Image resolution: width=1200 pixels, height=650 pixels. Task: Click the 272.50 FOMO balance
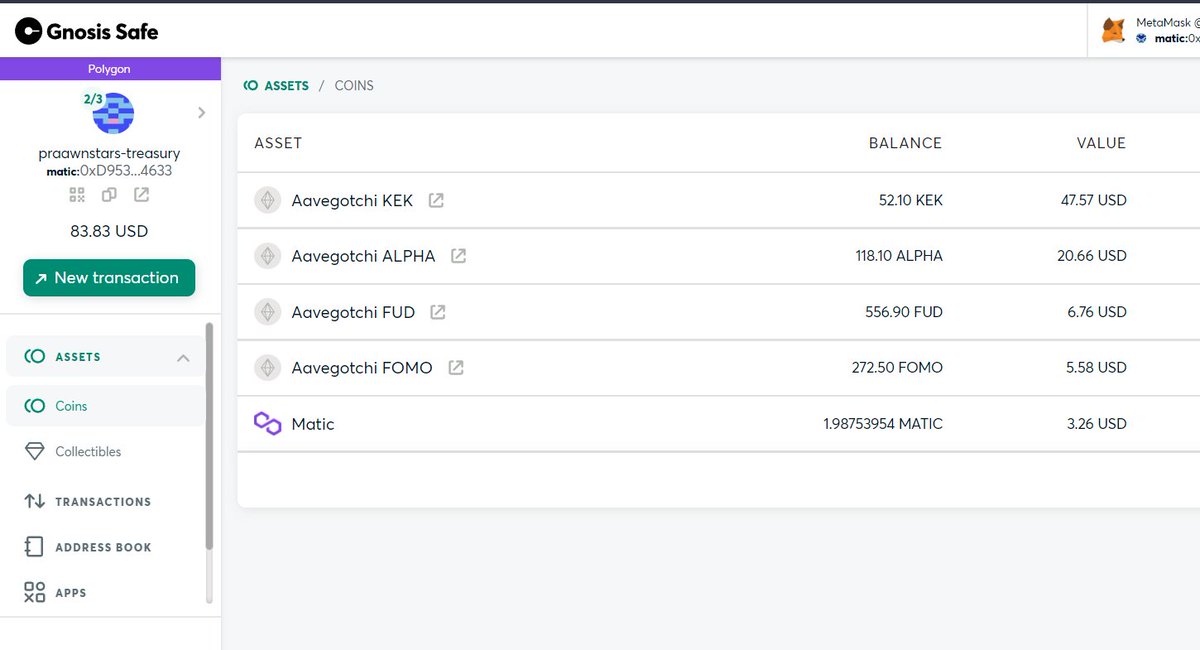(x=897, y=368)
